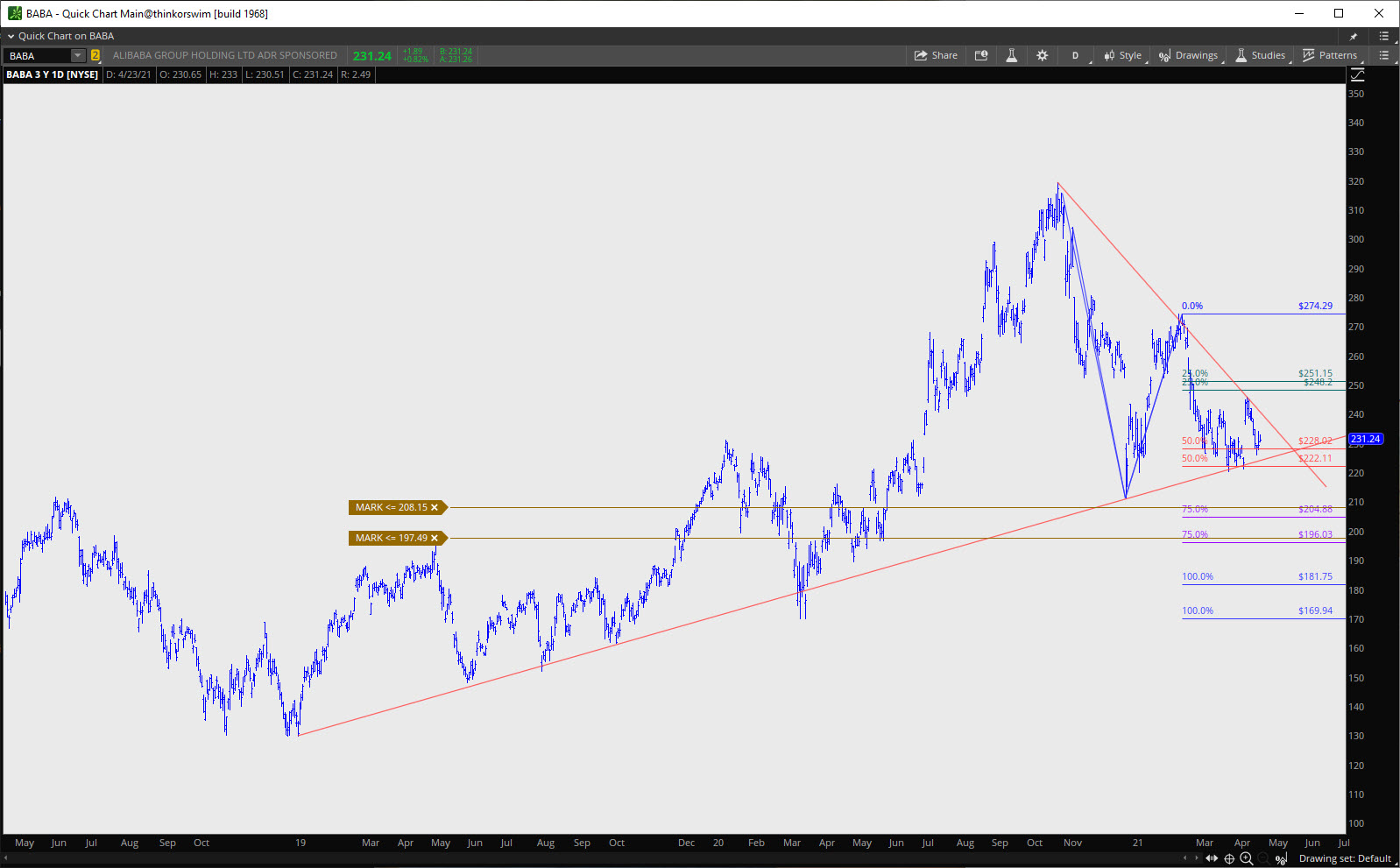Open the D timeframe aggregation dropdown
1400x868 pixels.
point(1078,55)
